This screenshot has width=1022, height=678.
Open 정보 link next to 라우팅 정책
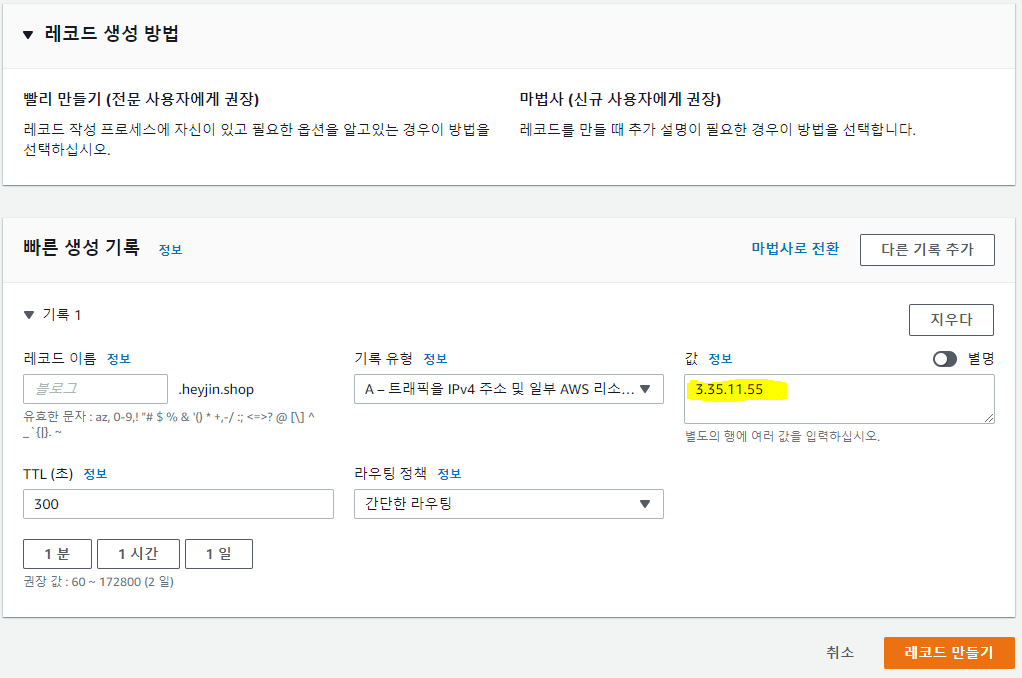coord(449,474)
